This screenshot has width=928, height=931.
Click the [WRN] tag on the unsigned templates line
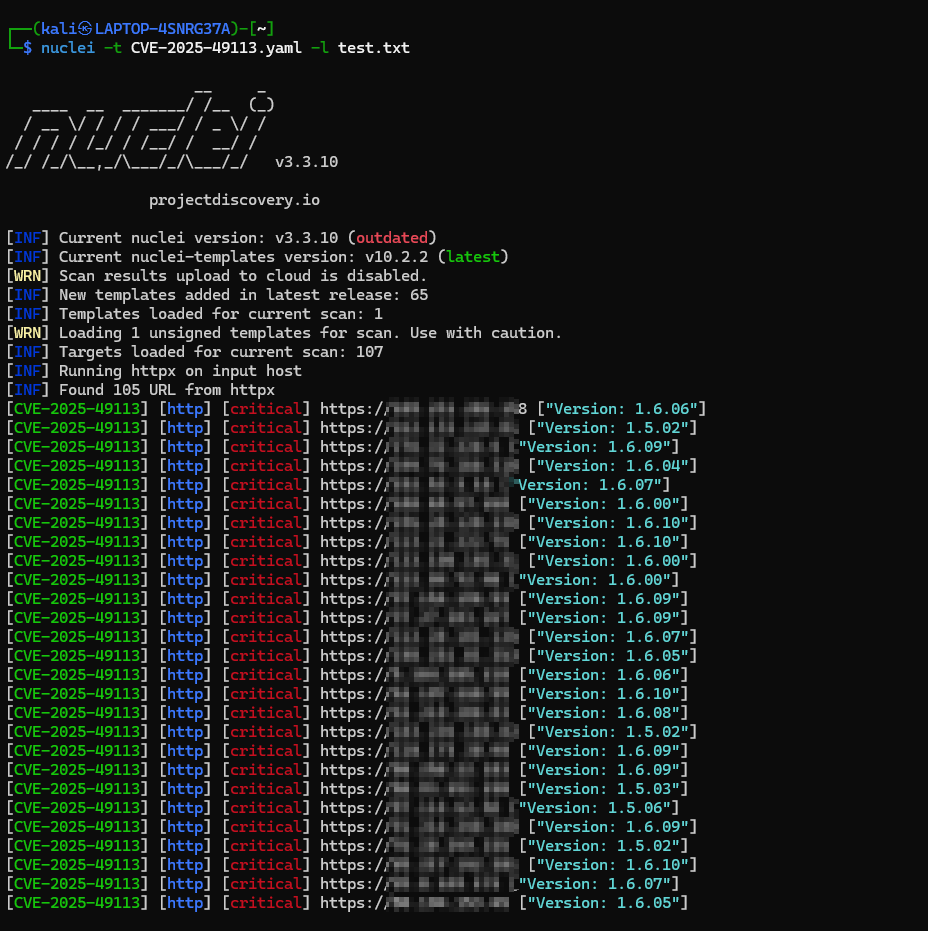27,333
